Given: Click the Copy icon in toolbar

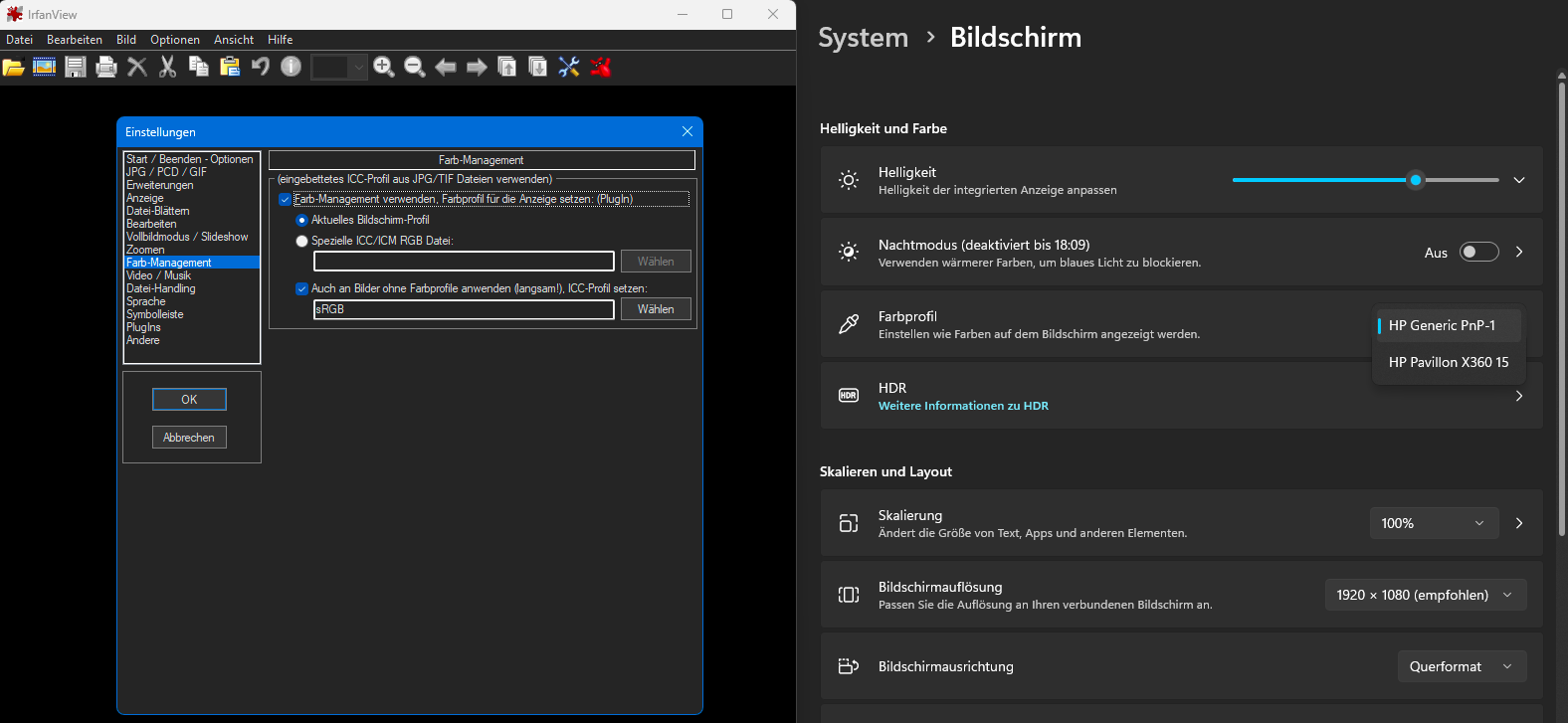Looking at the screenshot, I should pyautogui.click(x=199, y=67).
